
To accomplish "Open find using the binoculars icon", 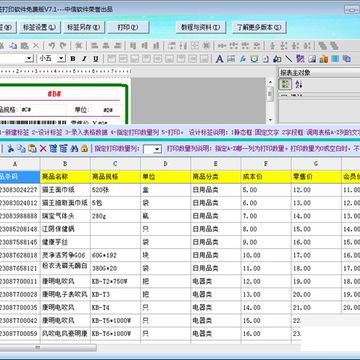I will tap(74, 148).
